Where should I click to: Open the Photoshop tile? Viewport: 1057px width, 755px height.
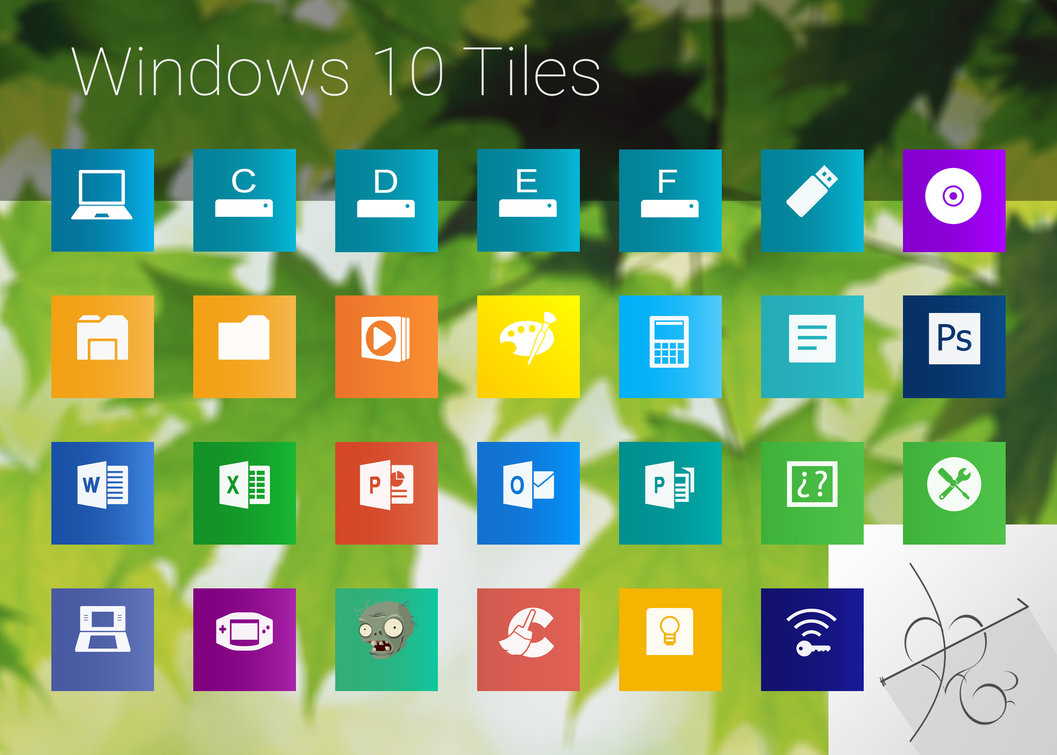[x=953, y=346]
